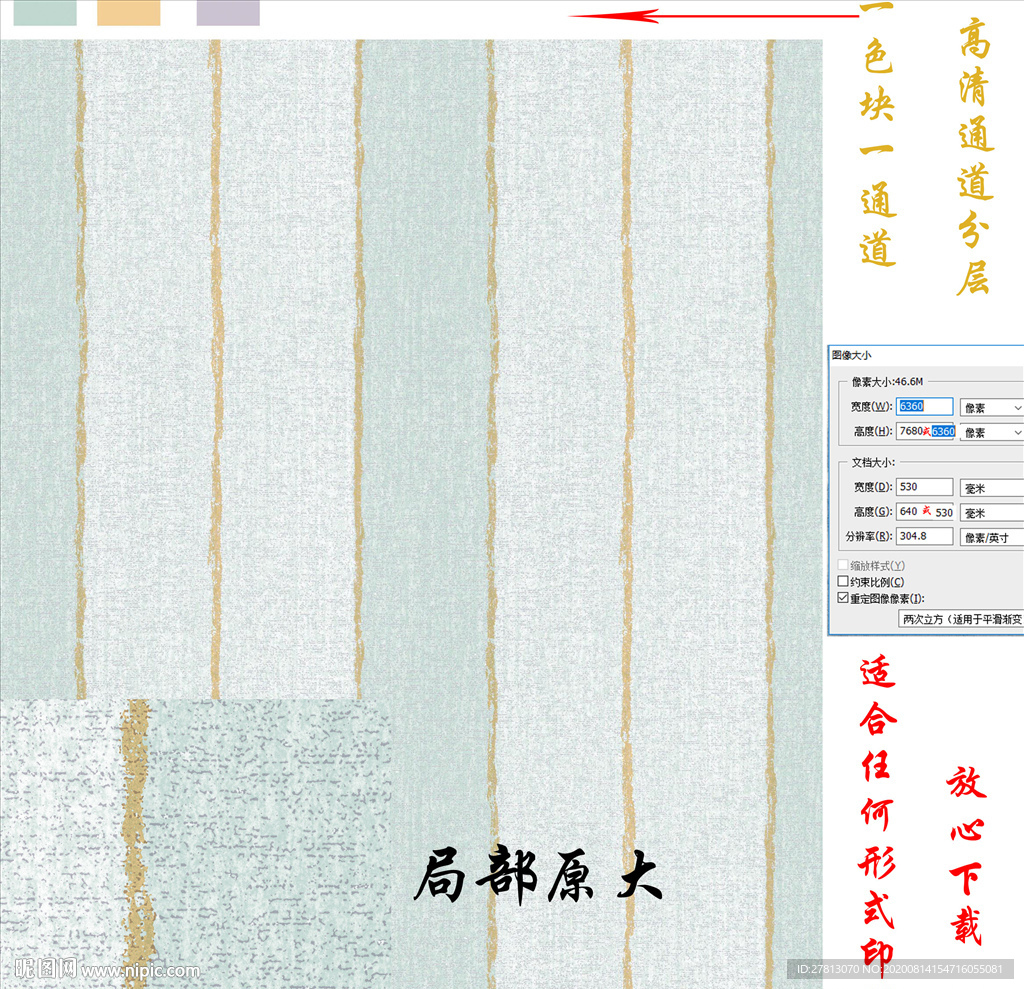Open the 毫米 unit dropdown for 宽度(D)

point(991,488)
